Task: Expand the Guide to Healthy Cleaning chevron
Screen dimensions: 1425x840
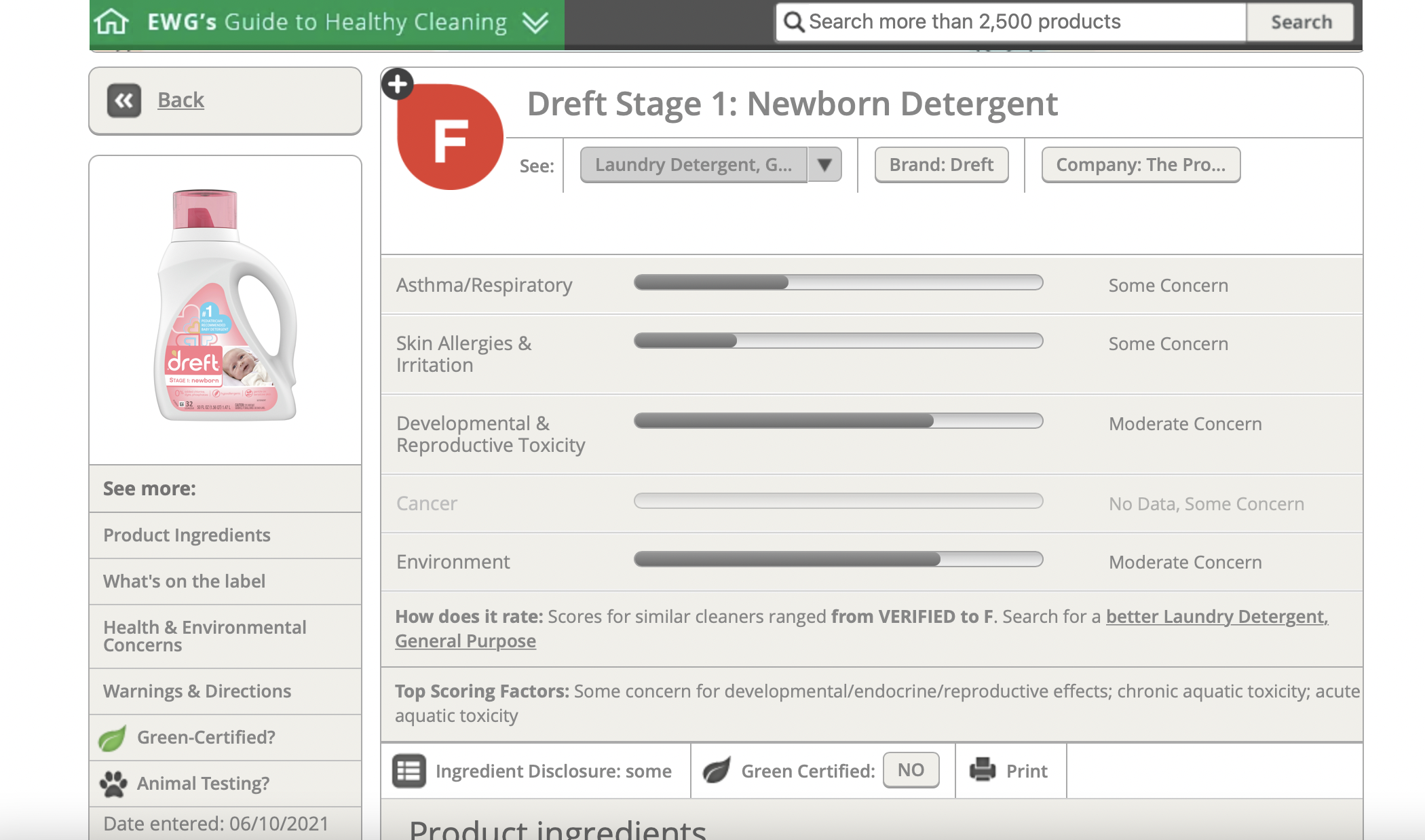Action: 535,22
